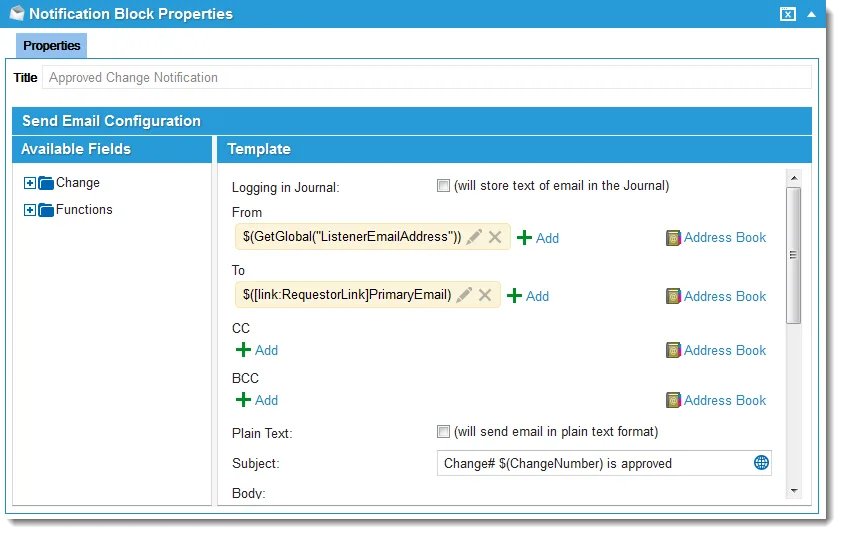Expand the Change folder tree node

[x=29, y=183]
